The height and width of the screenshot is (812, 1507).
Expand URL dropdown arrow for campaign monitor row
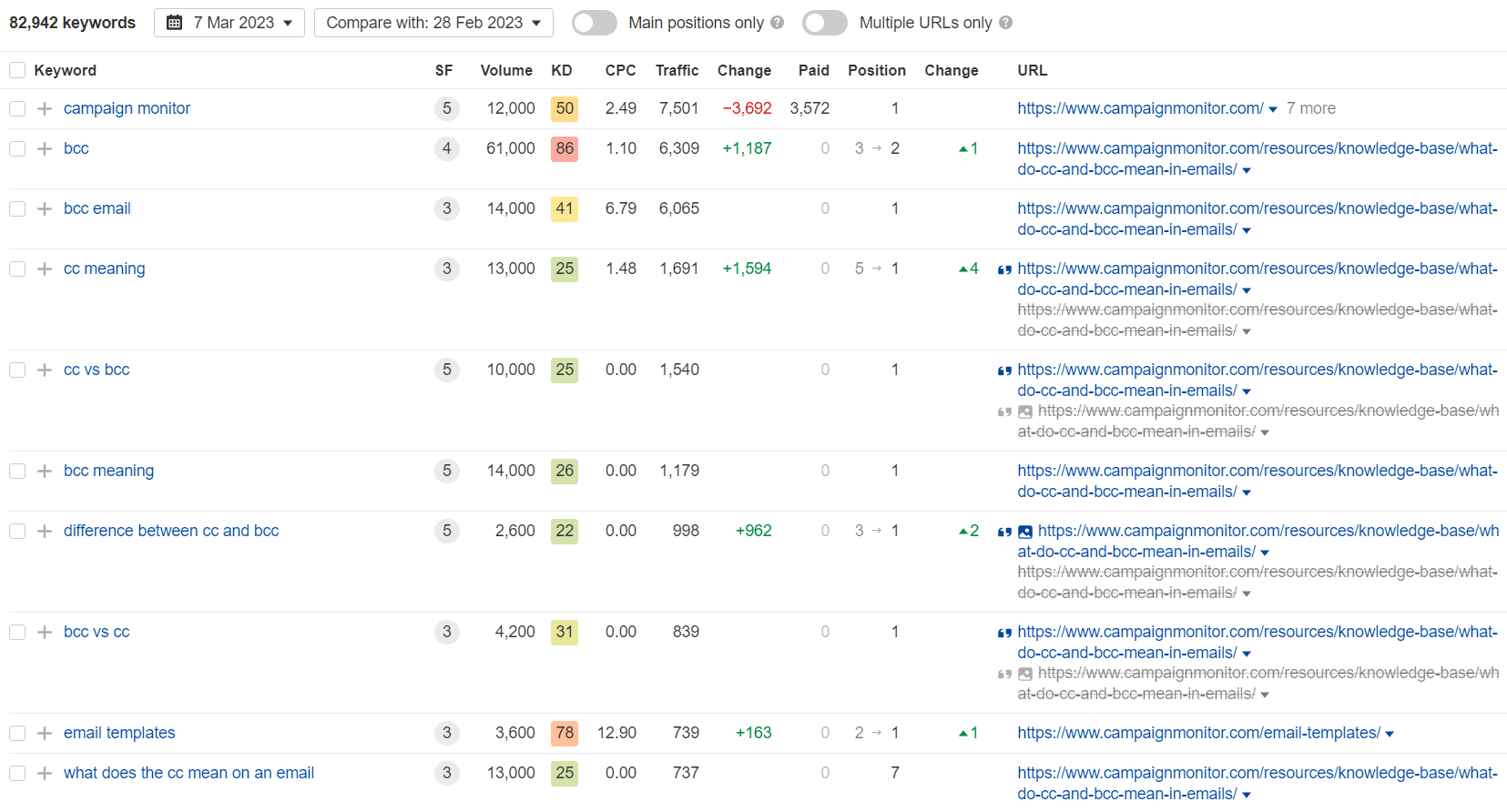(x=1273, y=109)
